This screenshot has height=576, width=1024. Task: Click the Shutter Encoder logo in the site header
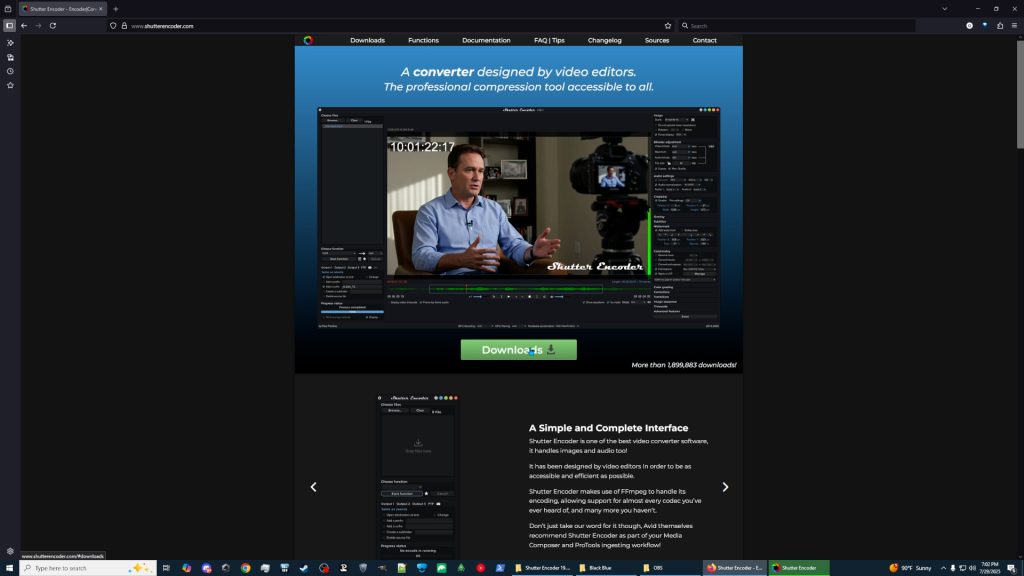(308, 40)
